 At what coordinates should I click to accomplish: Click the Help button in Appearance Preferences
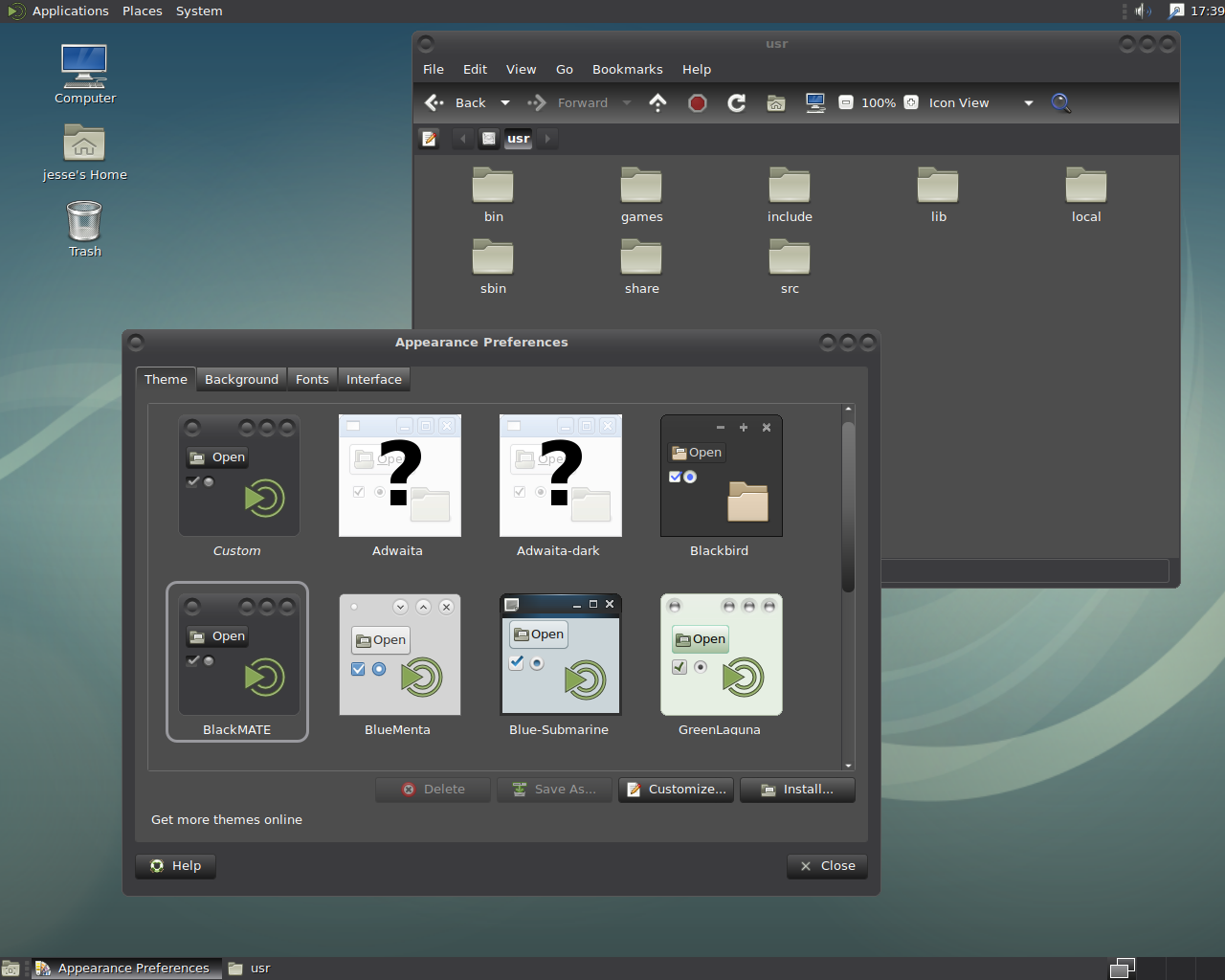tap(176, 866)
